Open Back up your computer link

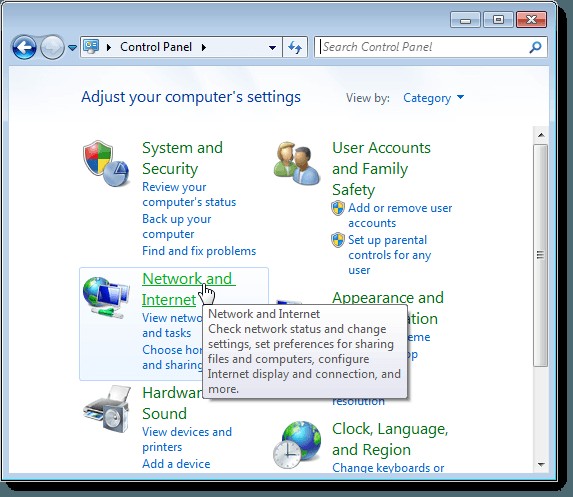pyautogui.click(x=177, y=226)
